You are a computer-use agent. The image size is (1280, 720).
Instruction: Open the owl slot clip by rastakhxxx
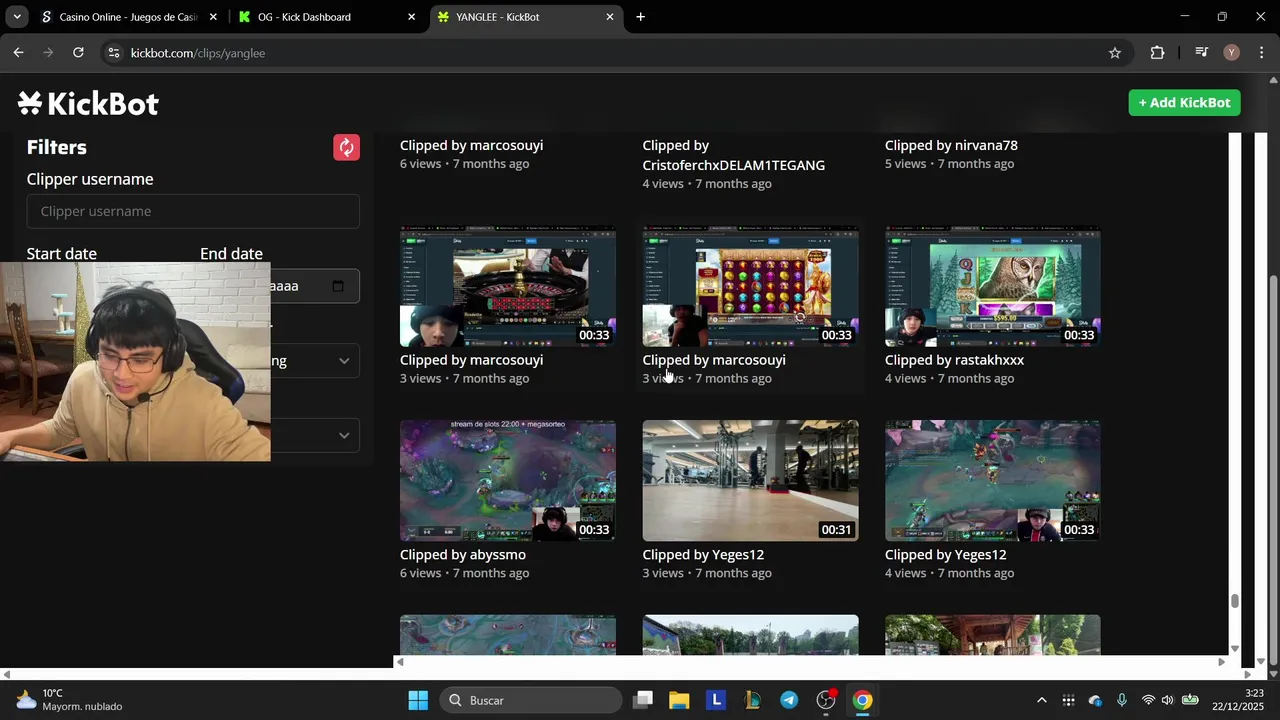coord(993,287)
